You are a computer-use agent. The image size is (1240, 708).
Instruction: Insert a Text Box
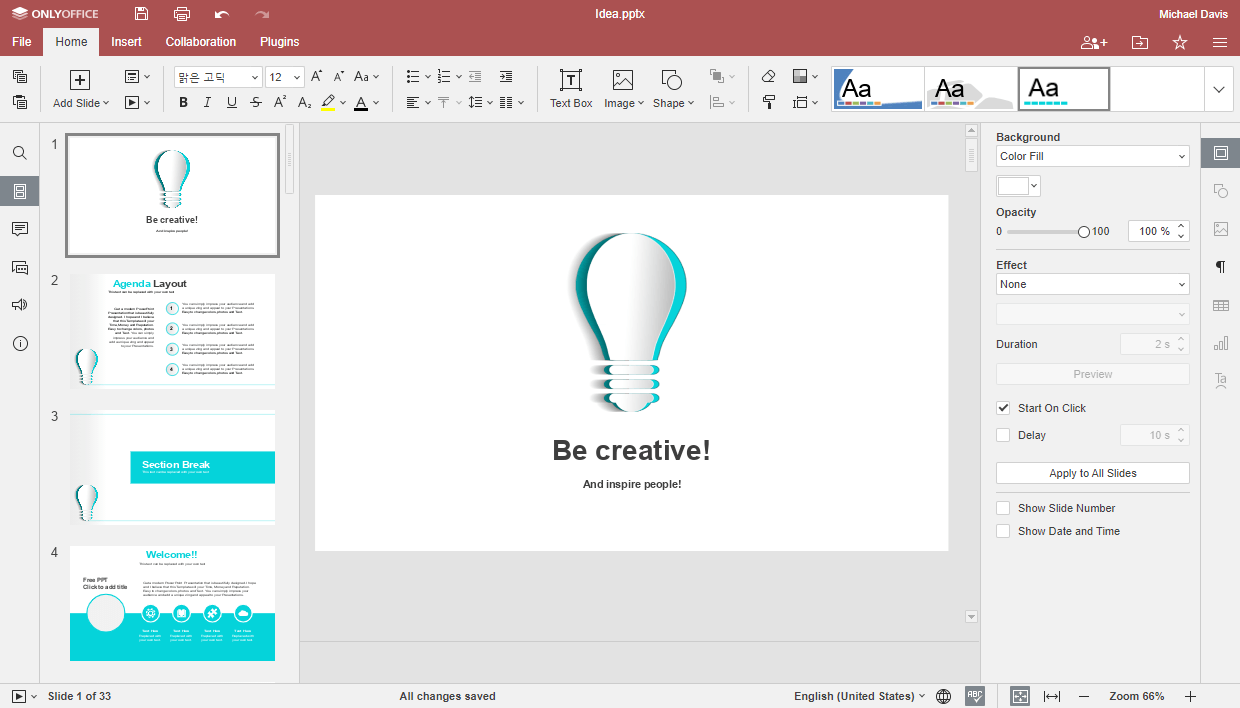click(571, 89)
